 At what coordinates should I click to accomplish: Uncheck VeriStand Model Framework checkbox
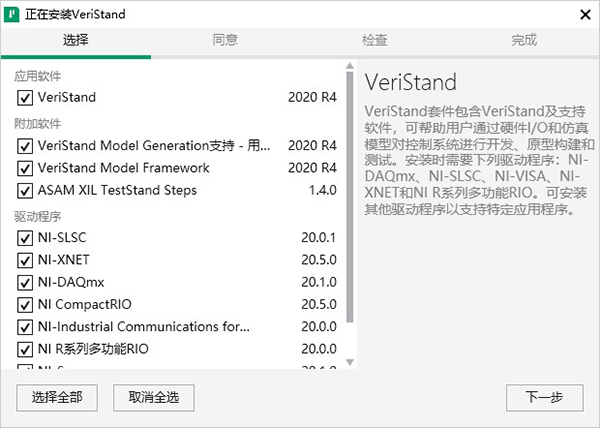tap(25, 168)
